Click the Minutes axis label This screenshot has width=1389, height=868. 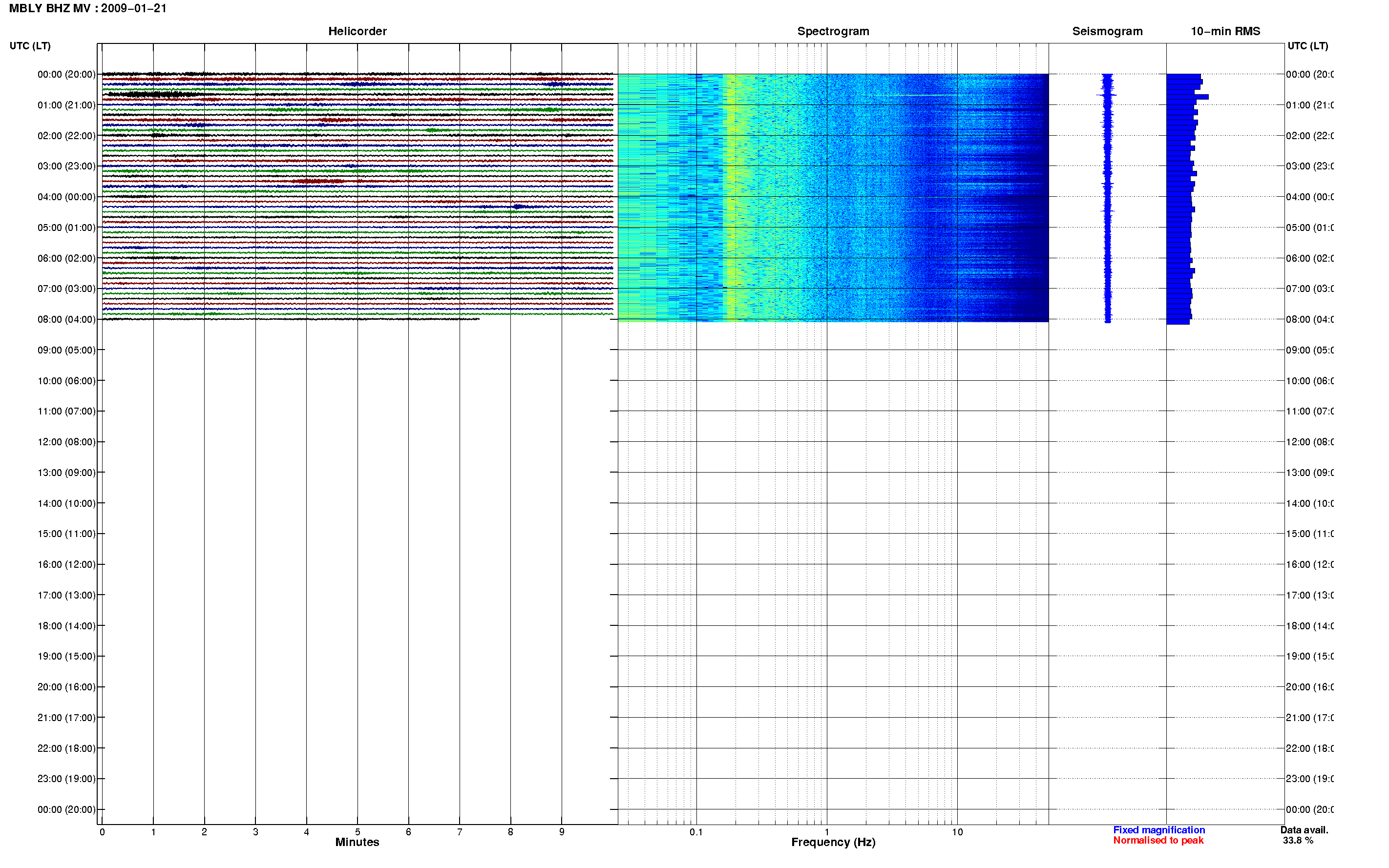point(357,842)
